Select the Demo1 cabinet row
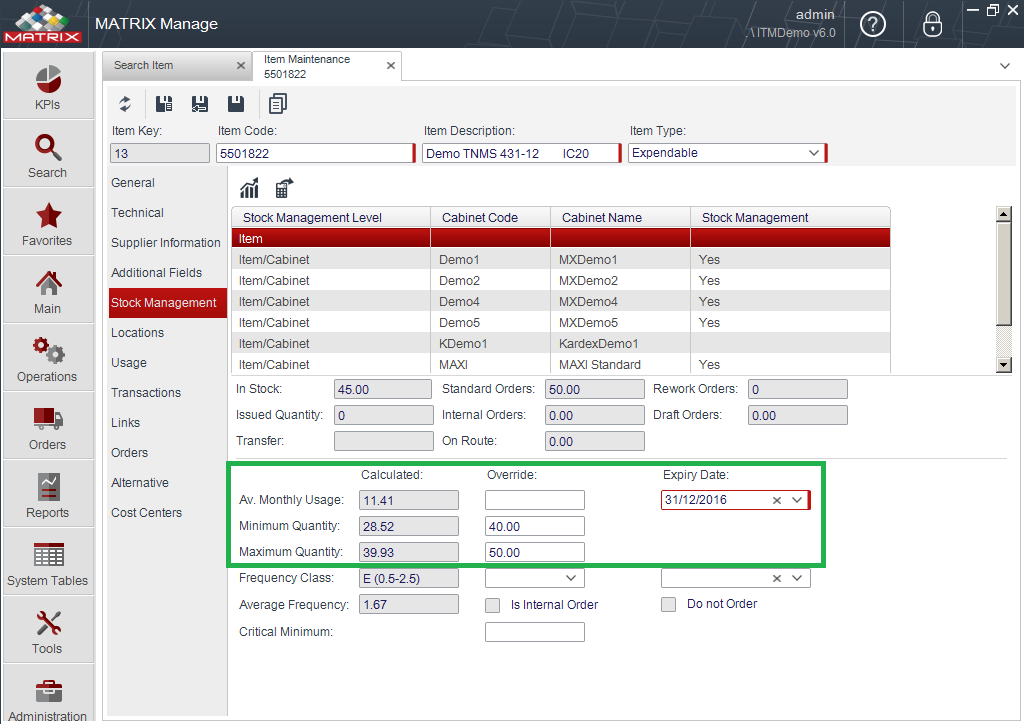The width and height of the screenshot is (1024, 724). point(560,260)
